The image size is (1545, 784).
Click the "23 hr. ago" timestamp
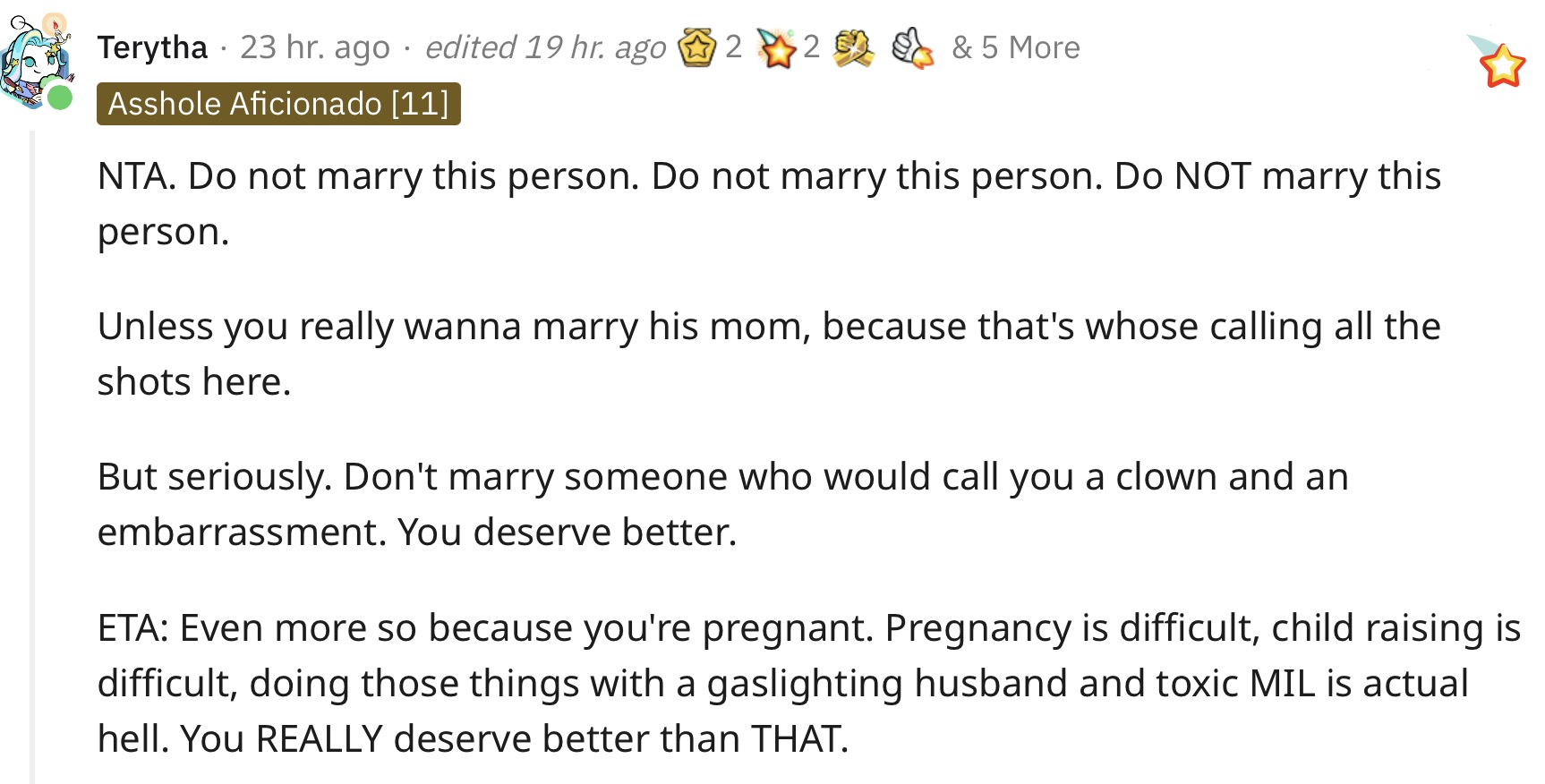(315, 47)
